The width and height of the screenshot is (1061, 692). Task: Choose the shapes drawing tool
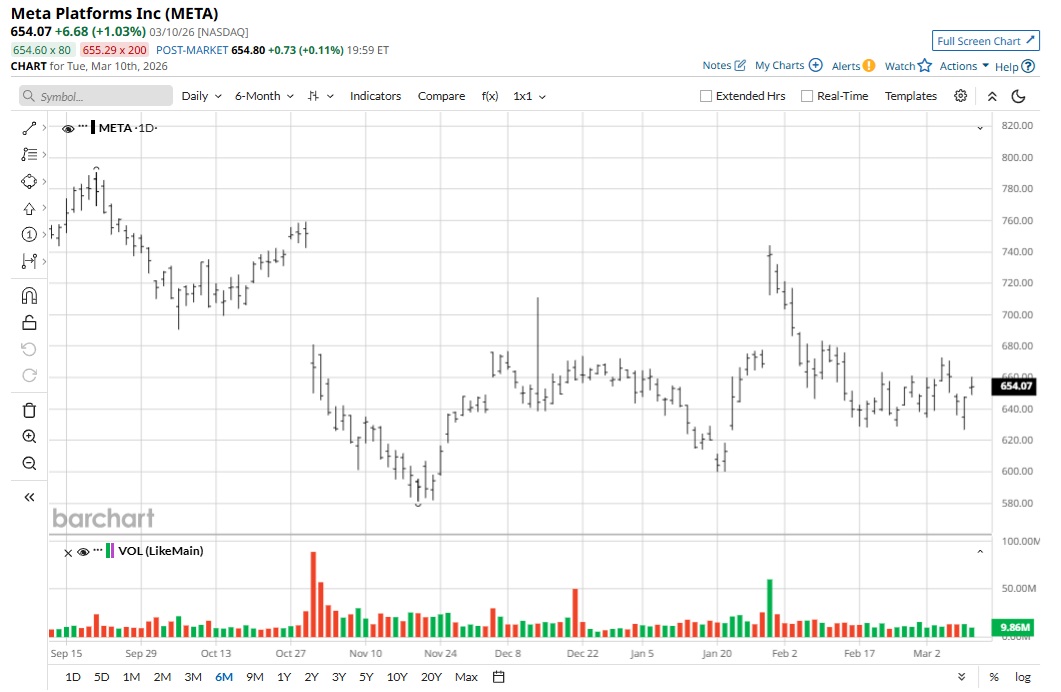(x=29, y=181)
